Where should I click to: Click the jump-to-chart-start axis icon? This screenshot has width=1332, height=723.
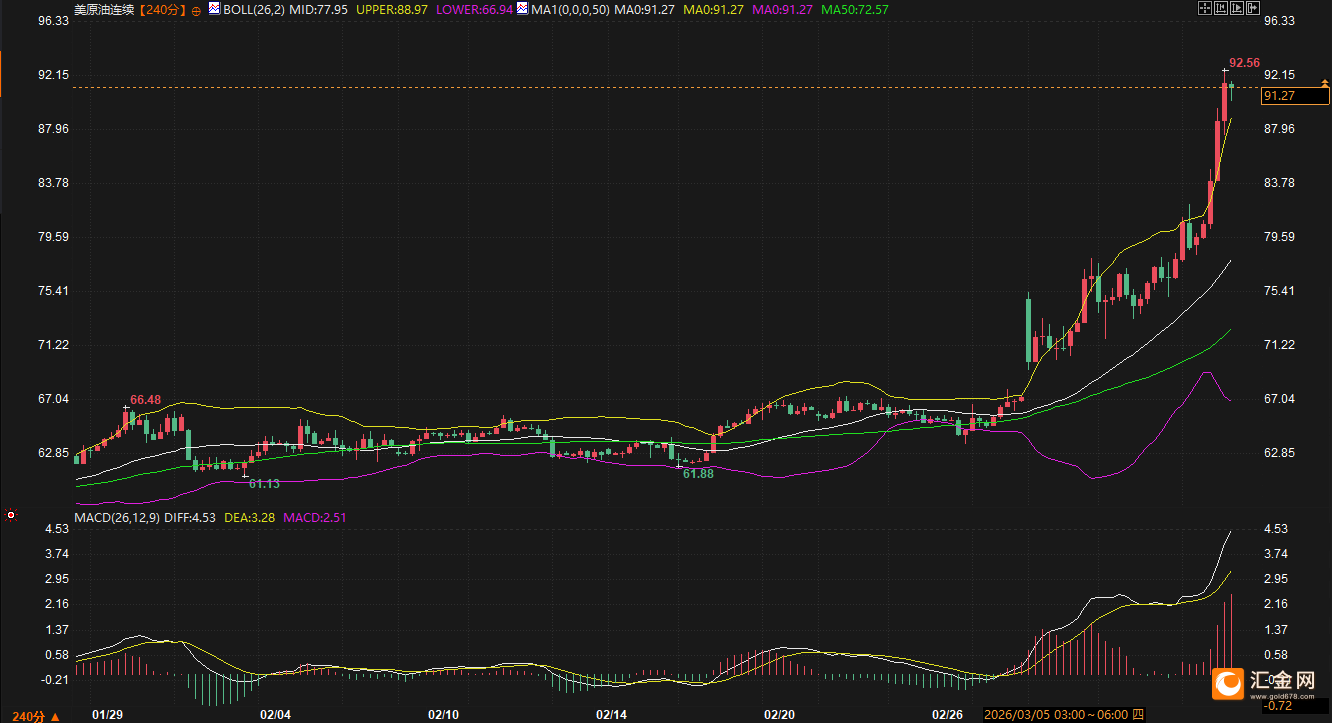tap(1221, 8)
